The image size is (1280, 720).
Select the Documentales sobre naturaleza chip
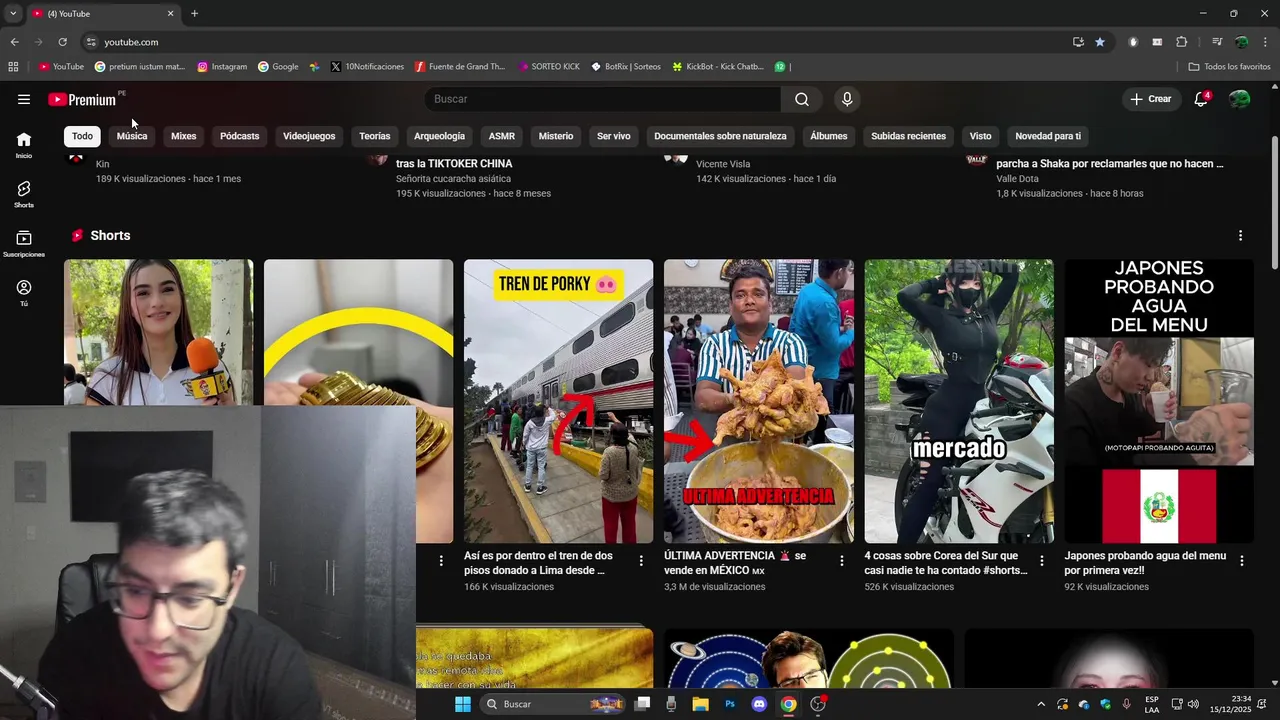[x=720, y=136]
